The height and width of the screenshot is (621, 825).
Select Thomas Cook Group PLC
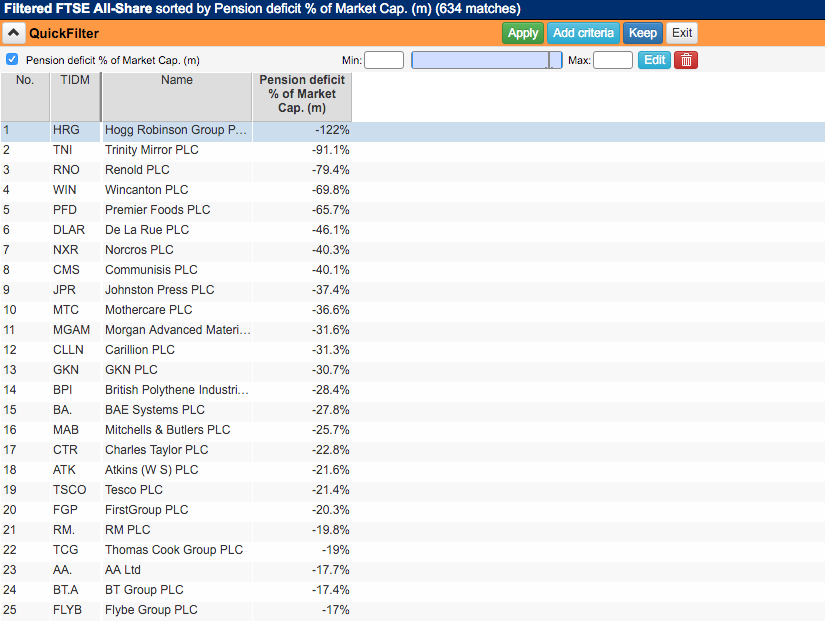click(x=174, y=550)
